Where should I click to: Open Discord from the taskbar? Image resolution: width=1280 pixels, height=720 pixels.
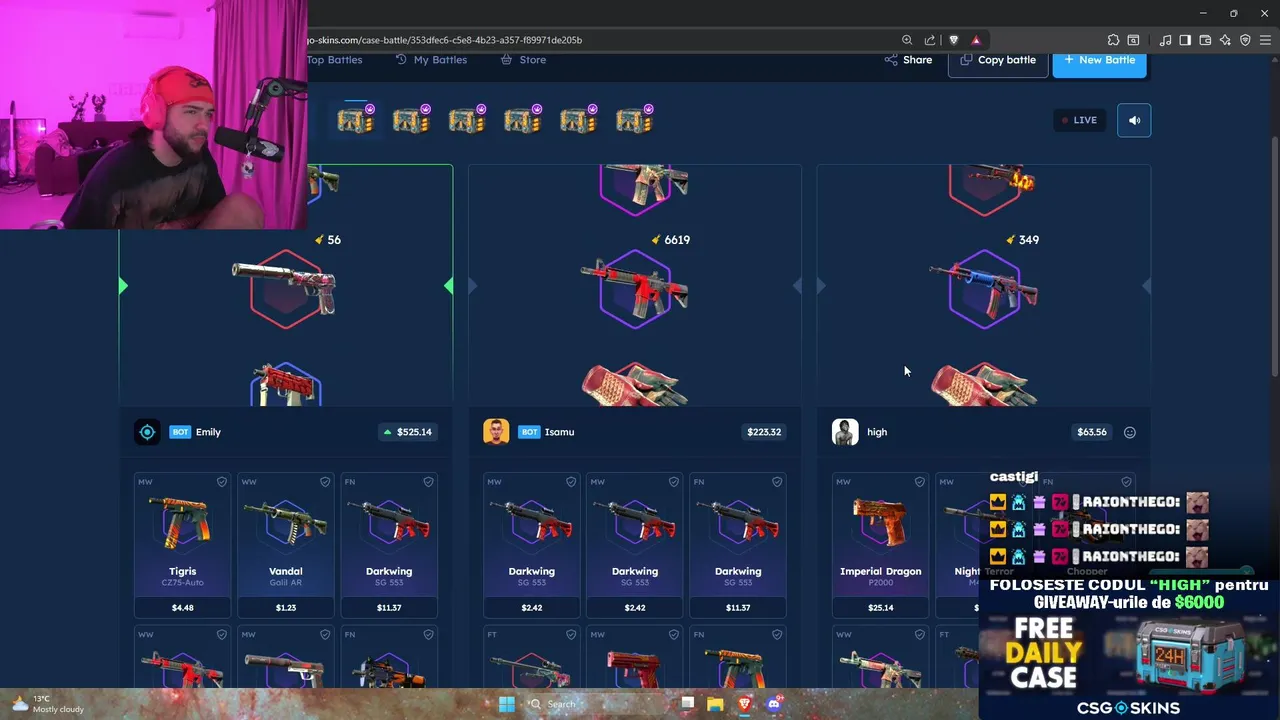(773, 704)
